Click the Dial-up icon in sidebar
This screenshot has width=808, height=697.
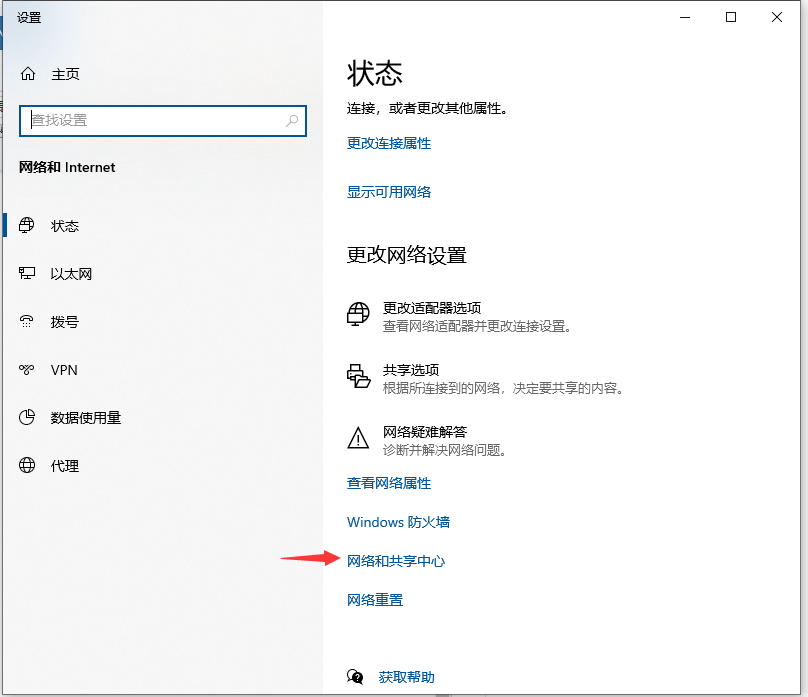(x=28, y=322)
